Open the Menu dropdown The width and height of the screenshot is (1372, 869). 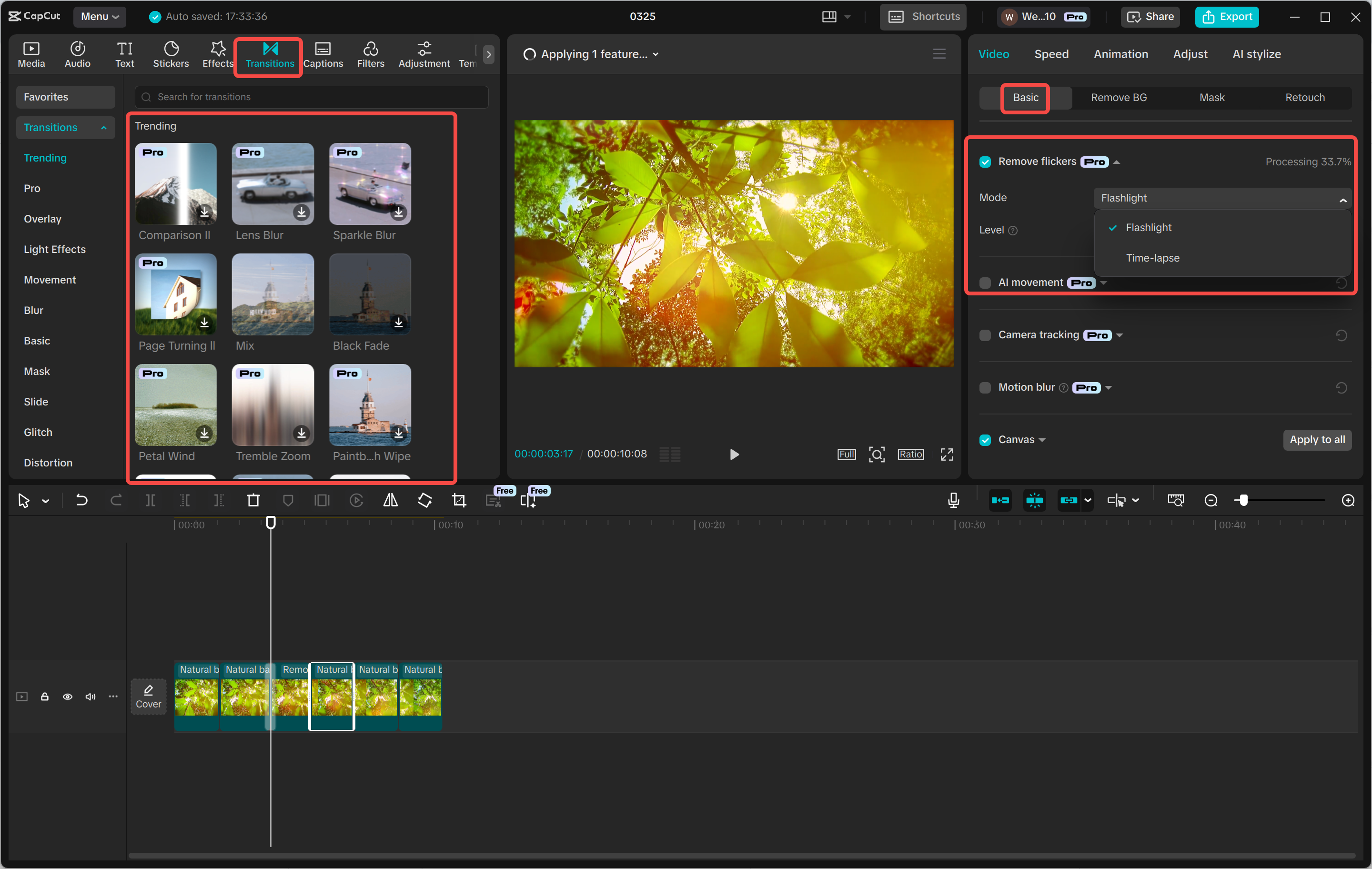[x=100, y=17]
